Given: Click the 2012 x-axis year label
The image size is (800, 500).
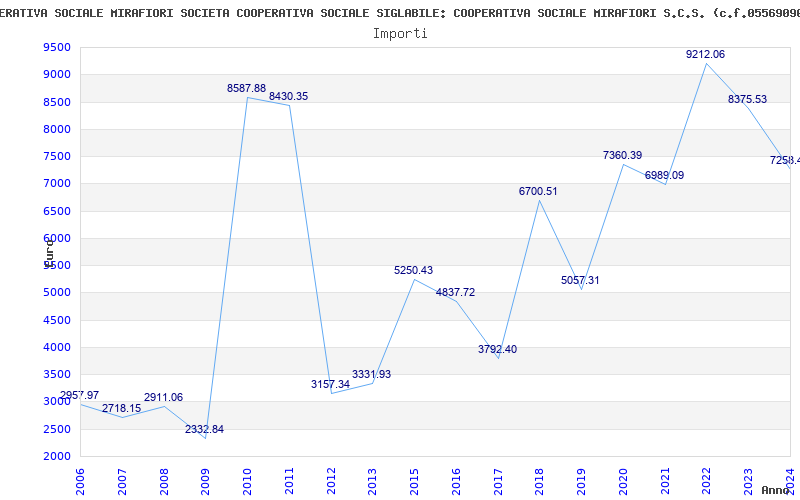Looking at the screenshot, I should (x=331, y=482).
